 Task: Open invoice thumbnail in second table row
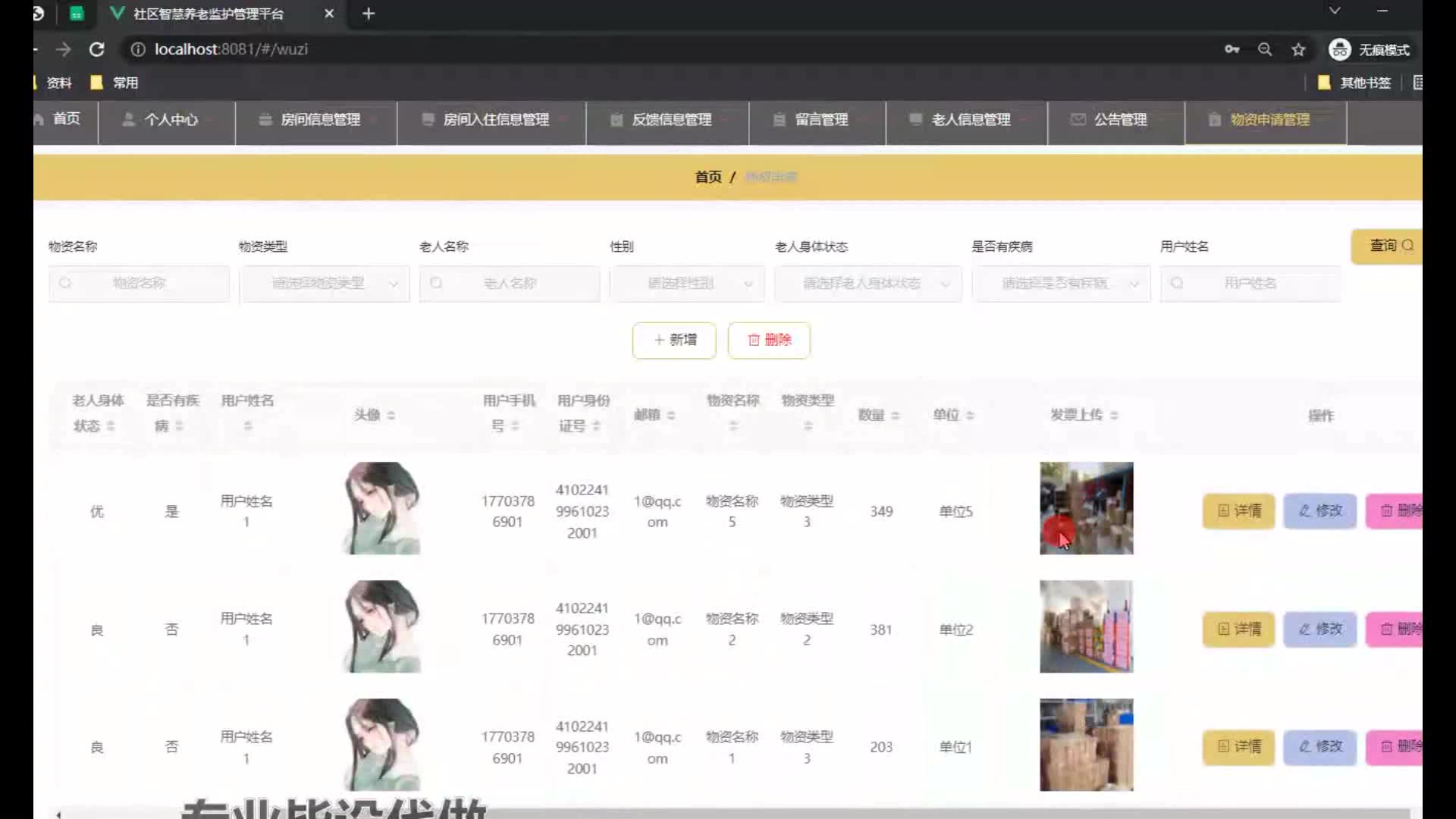pyautogui.click(x=1086, y=626)
